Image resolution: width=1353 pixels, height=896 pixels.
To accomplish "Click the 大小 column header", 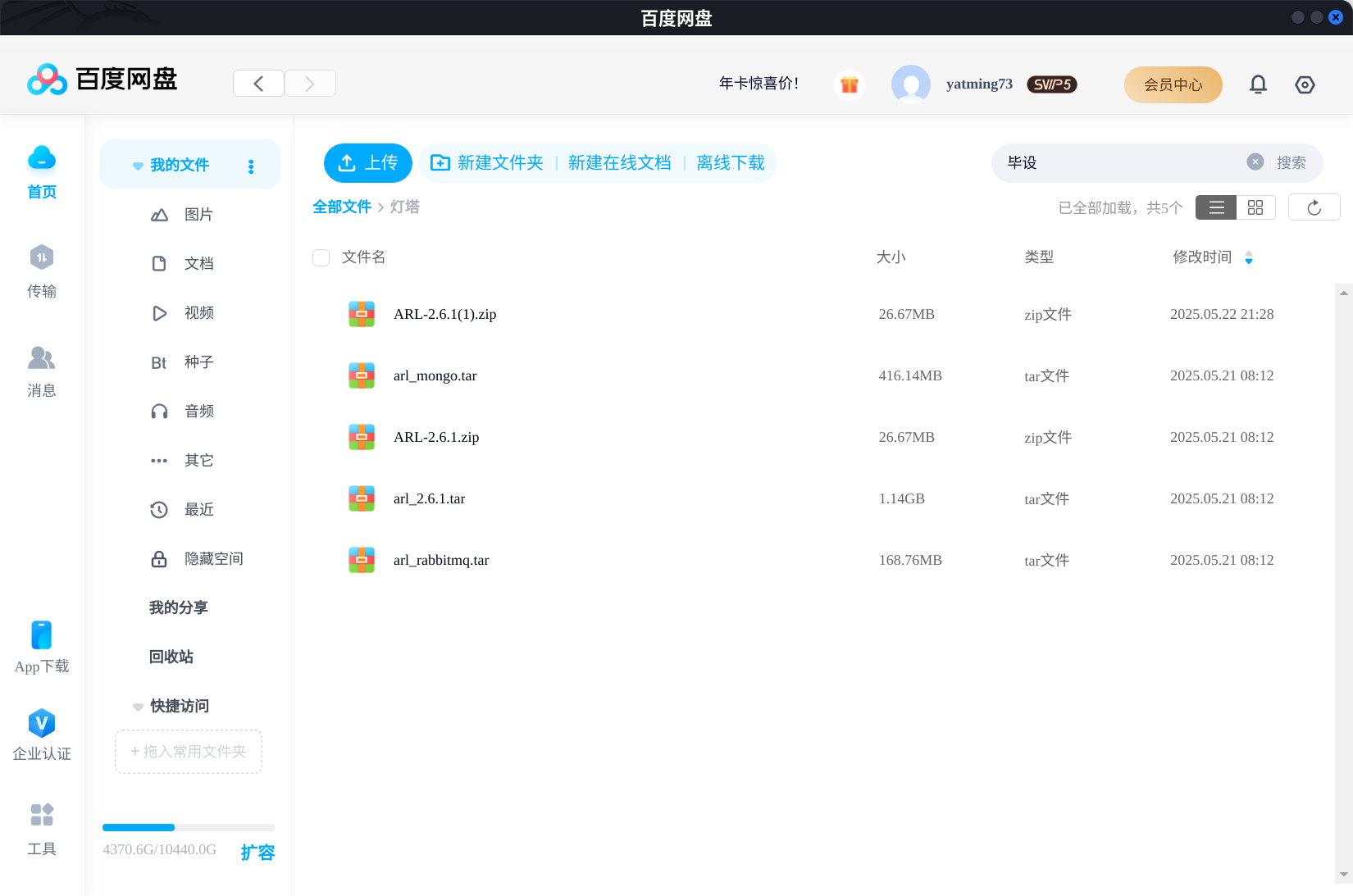I will (891, 257).
